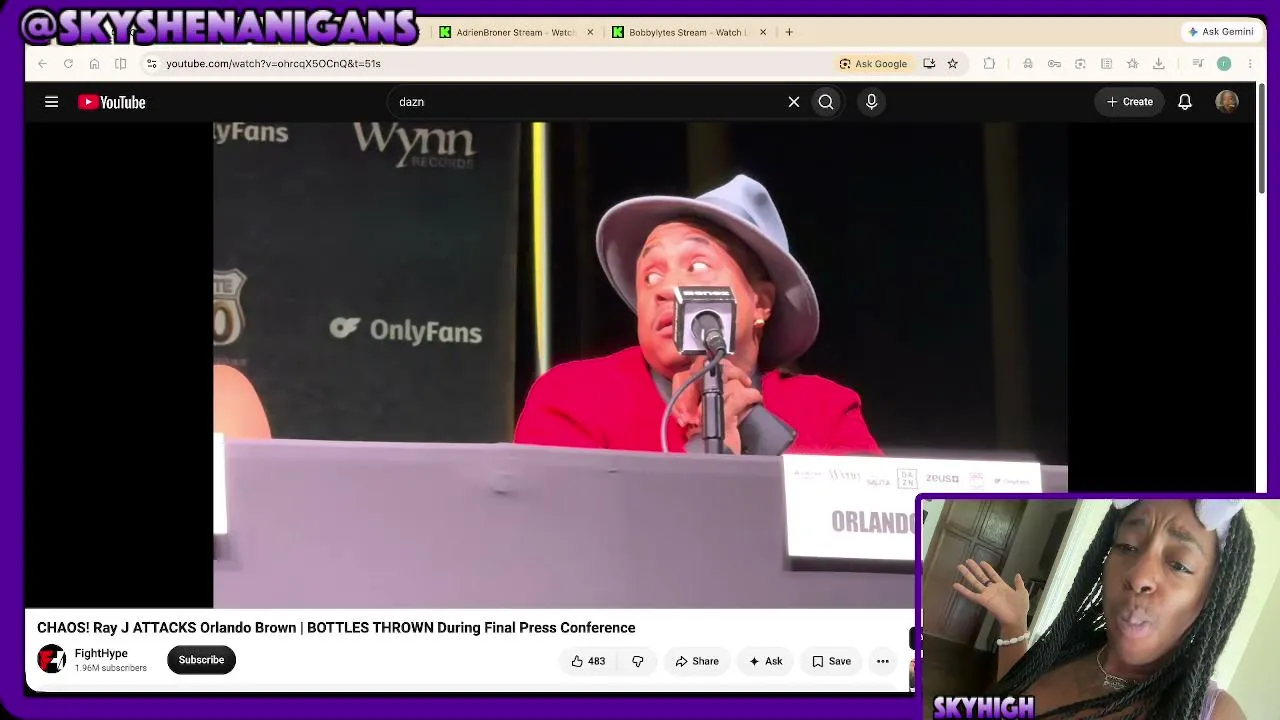
Task: Like the video with 483 likes
Action: (x=588, y=661)
